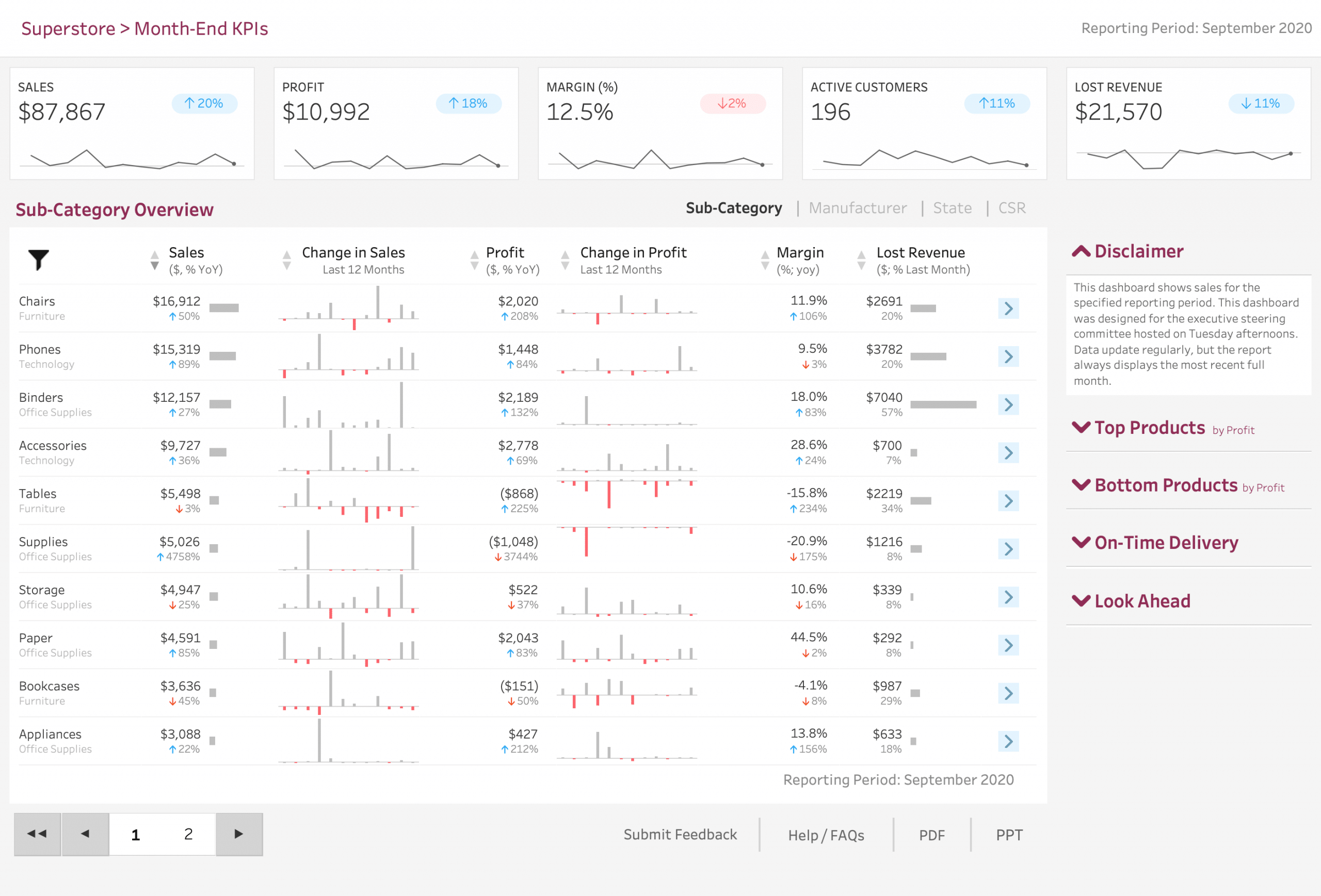Screen dimensions: 1321x896
Task: Open Binders row detail arrow
Action: (x=1008, y=404)
